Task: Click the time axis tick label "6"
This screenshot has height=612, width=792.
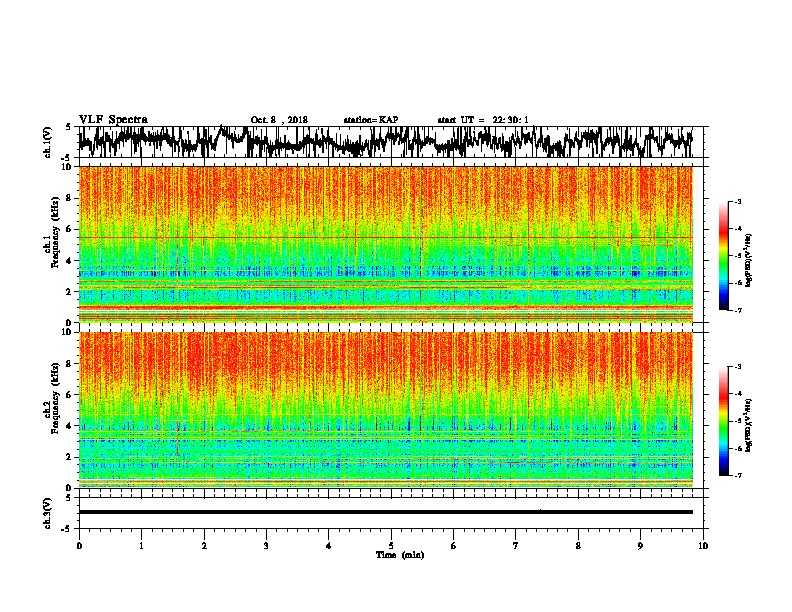Action: pyautogui.click(x=454, y=546)
